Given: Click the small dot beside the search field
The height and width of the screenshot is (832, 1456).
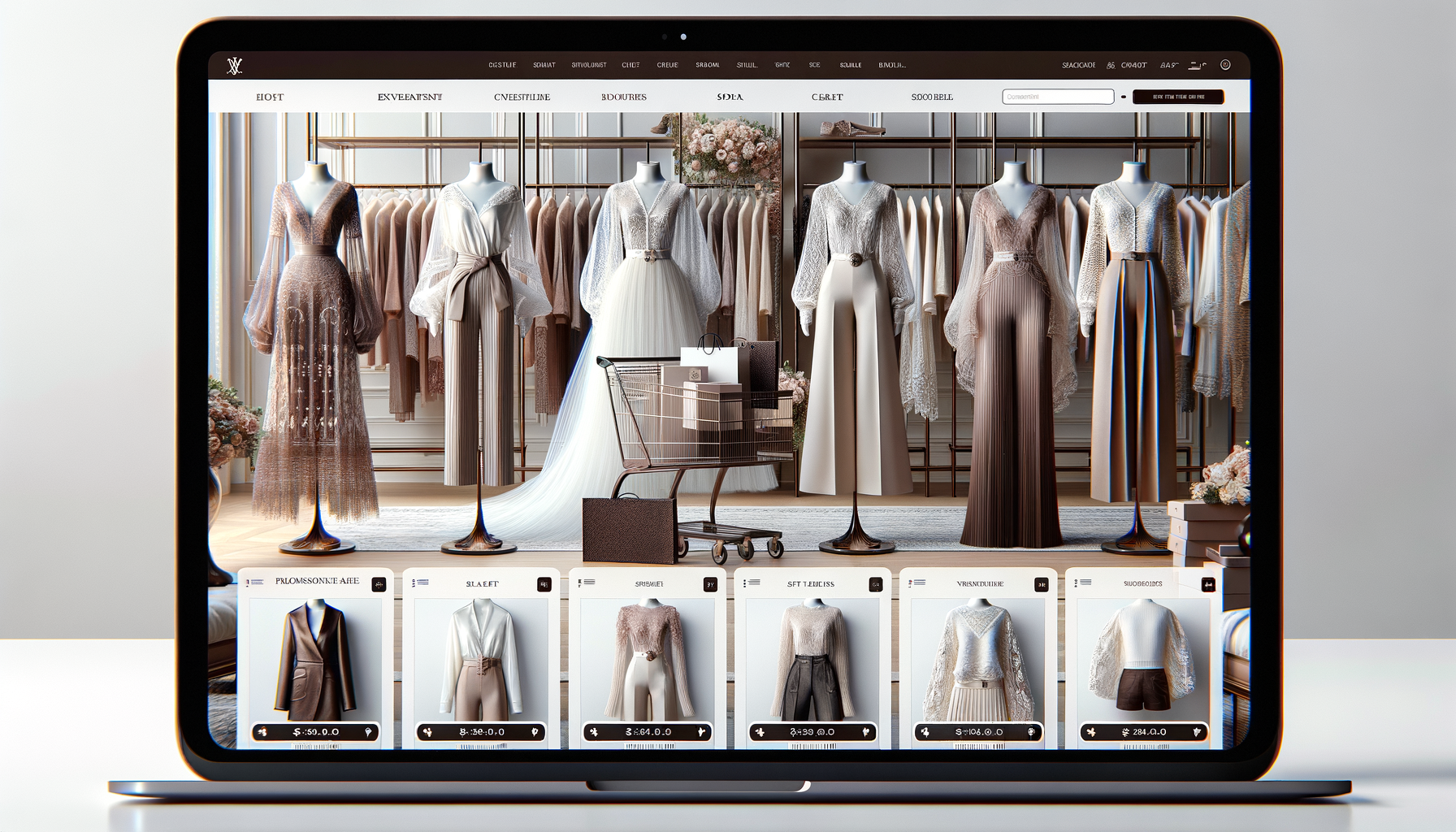Looking at the screenshot, I should (x=1124, y=97).
